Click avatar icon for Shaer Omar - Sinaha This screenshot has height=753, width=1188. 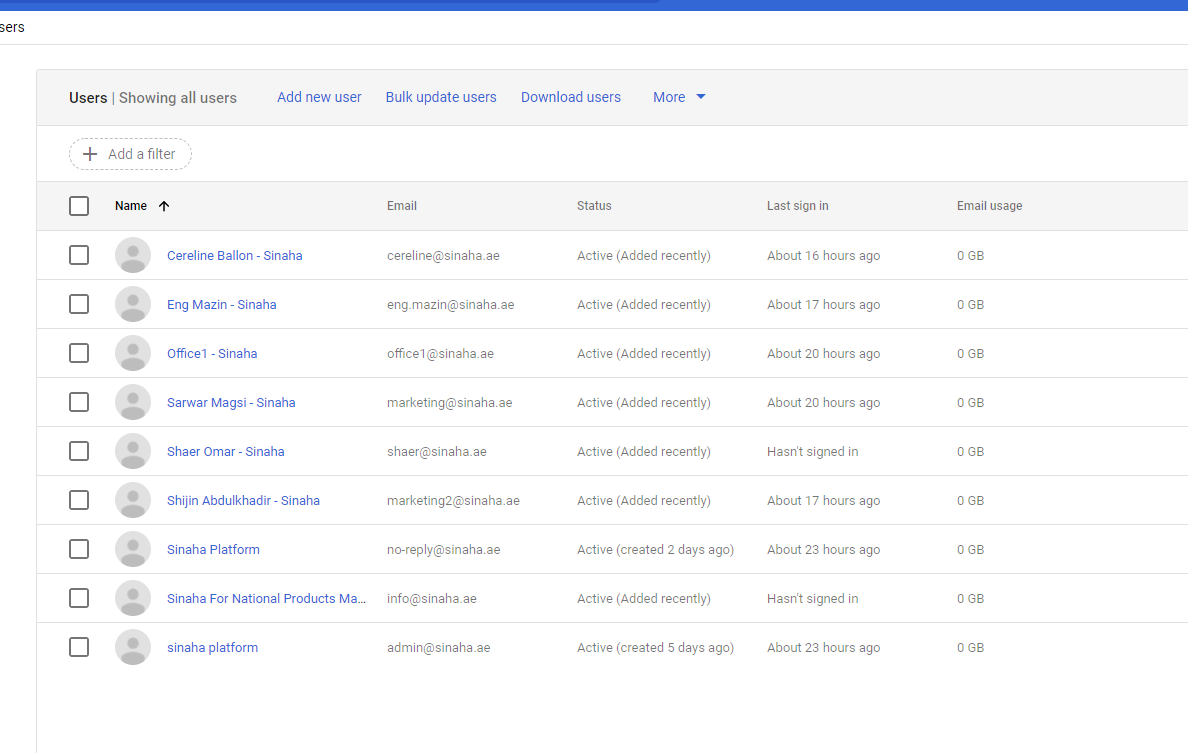pos(133,451)
